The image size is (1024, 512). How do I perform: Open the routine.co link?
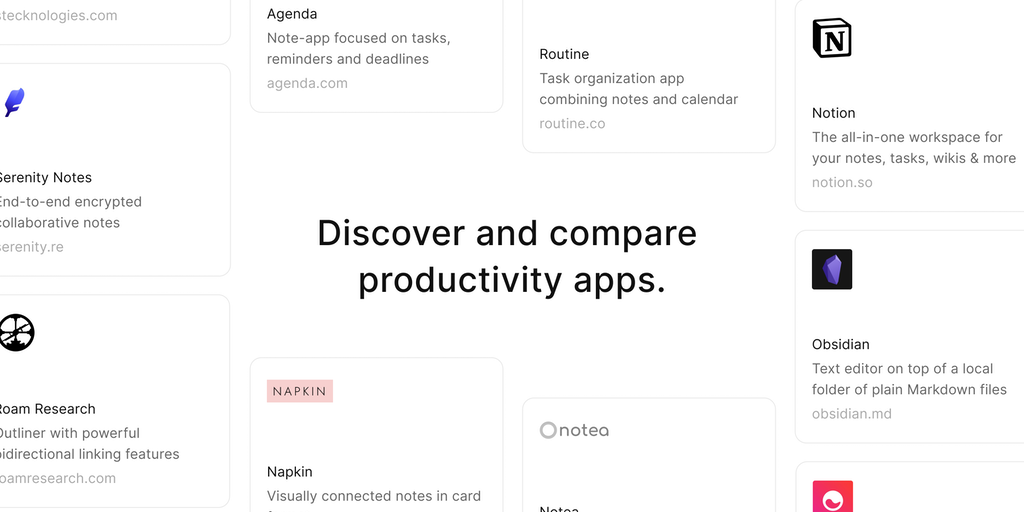[572, 124]
